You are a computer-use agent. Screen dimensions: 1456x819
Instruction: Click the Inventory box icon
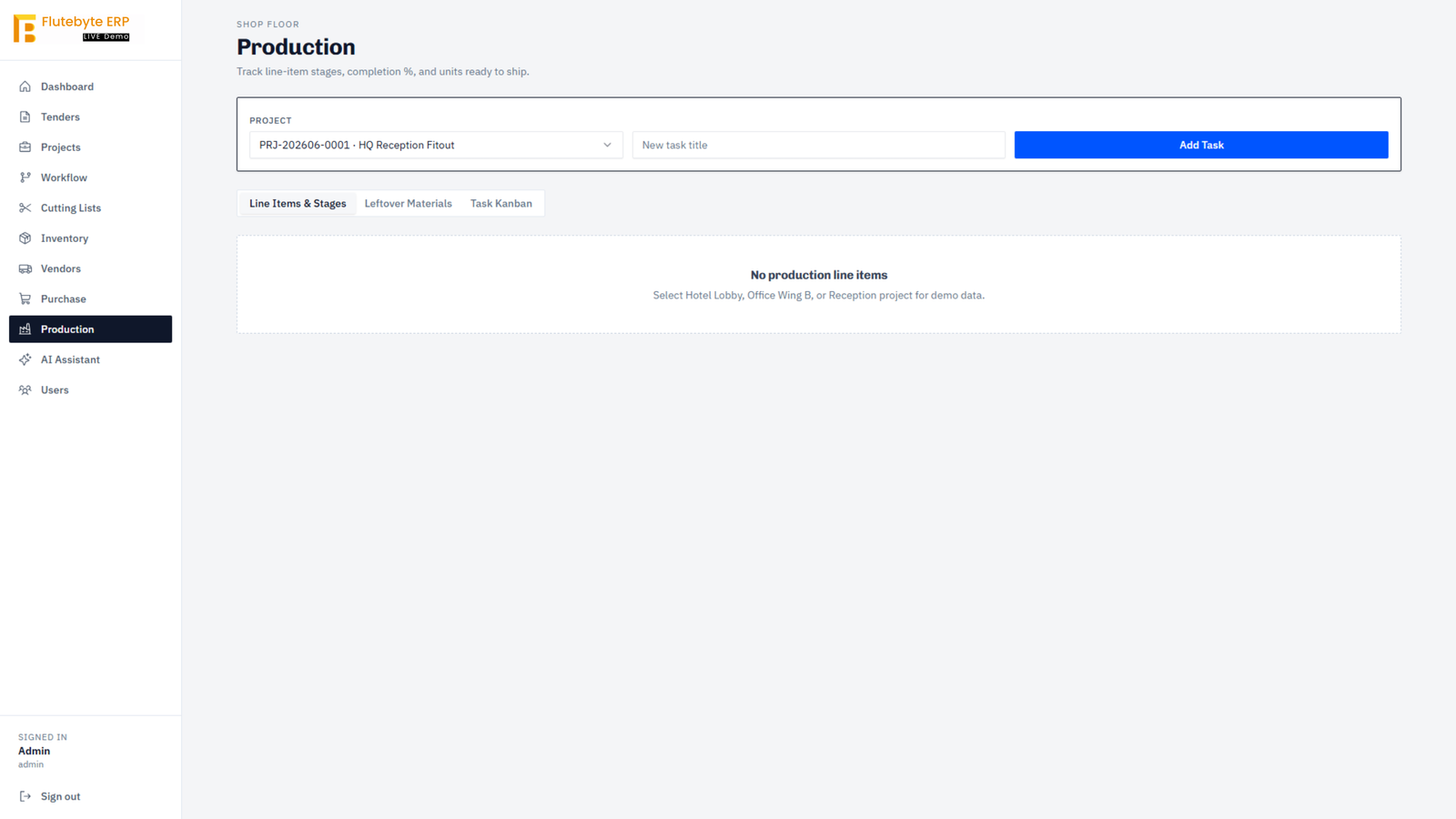click(x=25, y=238)
